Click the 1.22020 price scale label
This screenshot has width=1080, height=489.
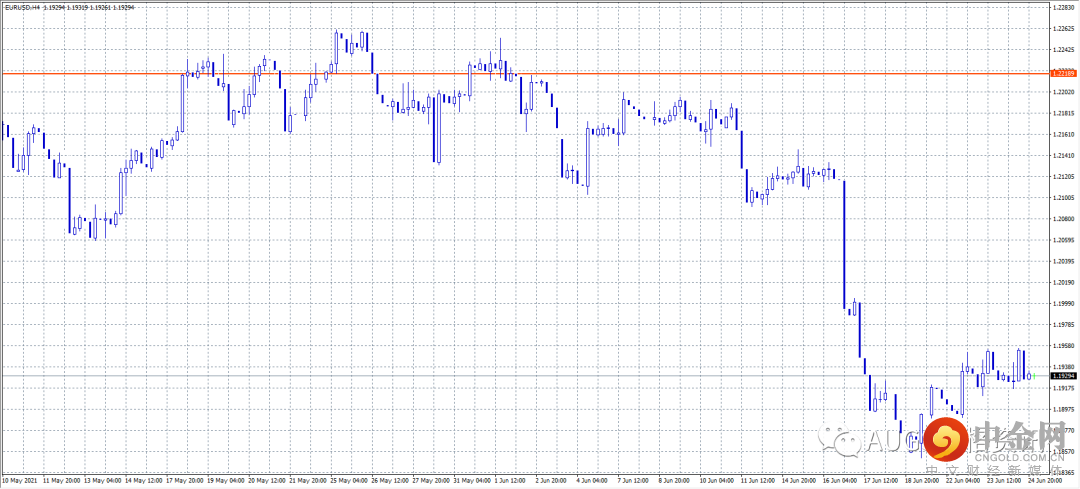(1064, 92)
